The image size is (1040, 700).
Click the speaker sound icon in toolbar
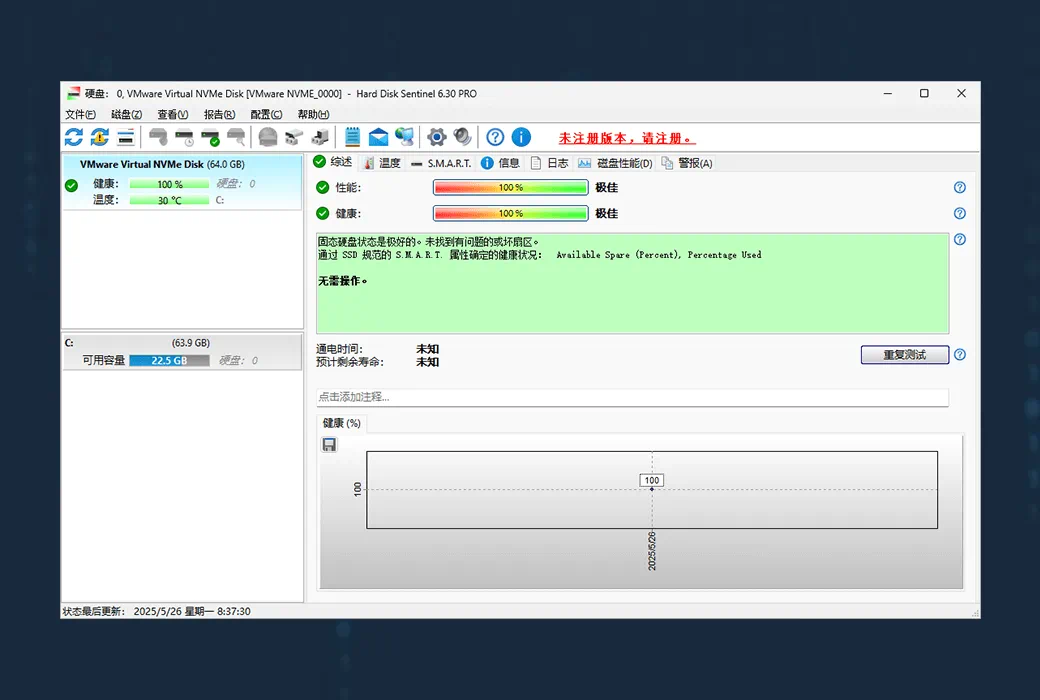462,137
